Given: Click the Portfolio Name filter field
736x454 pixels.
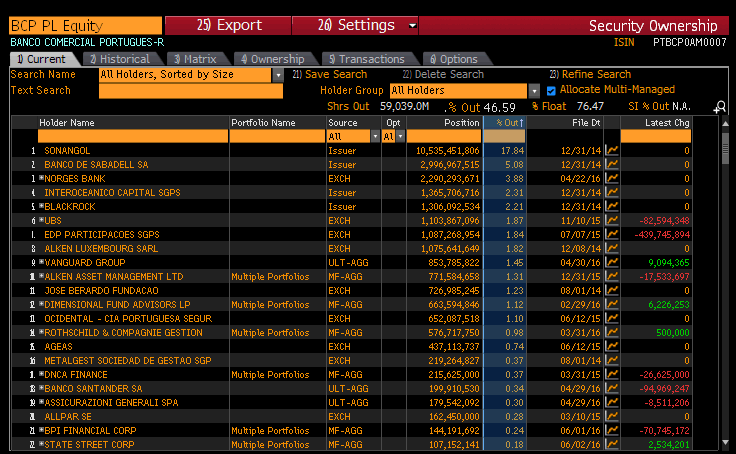Looking at the screenshot, I should [277, 137].
